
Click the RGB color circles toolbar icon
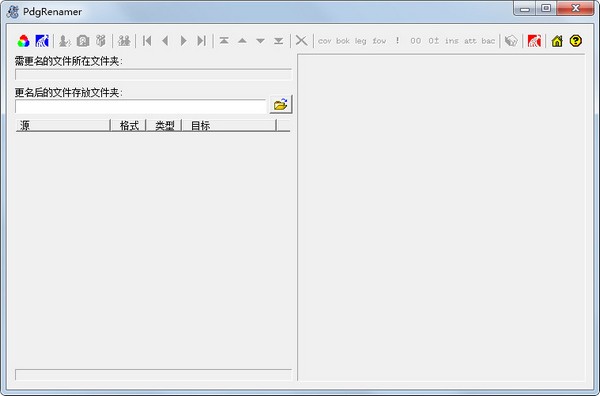click(23, 41)
